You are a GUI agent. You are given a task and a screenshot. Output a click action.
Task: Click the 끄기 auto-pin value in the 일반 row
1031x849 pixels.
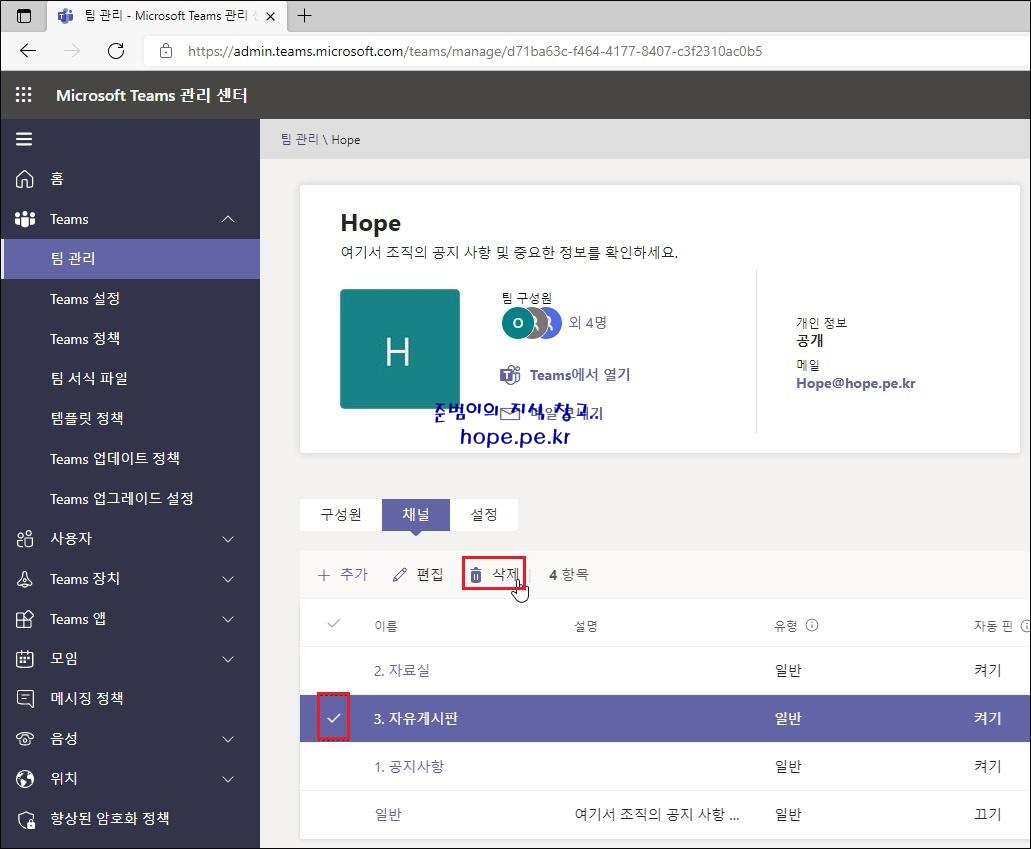point(988,815)
